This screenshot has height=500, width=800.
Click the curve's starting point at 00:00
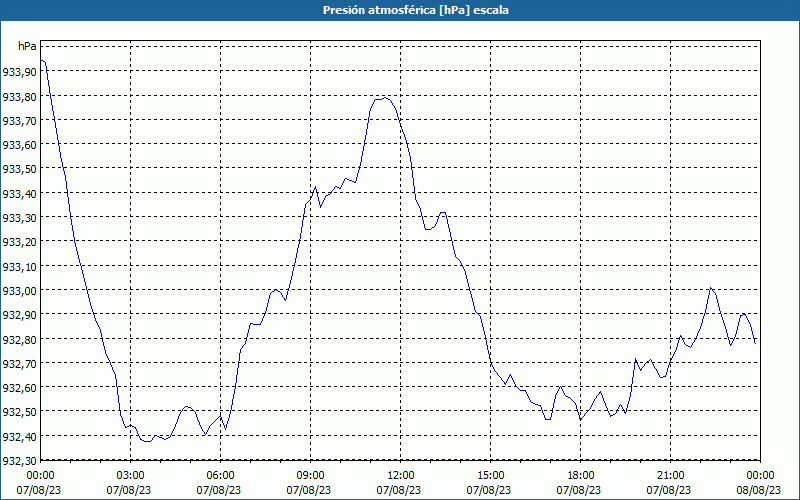point(41,61)
